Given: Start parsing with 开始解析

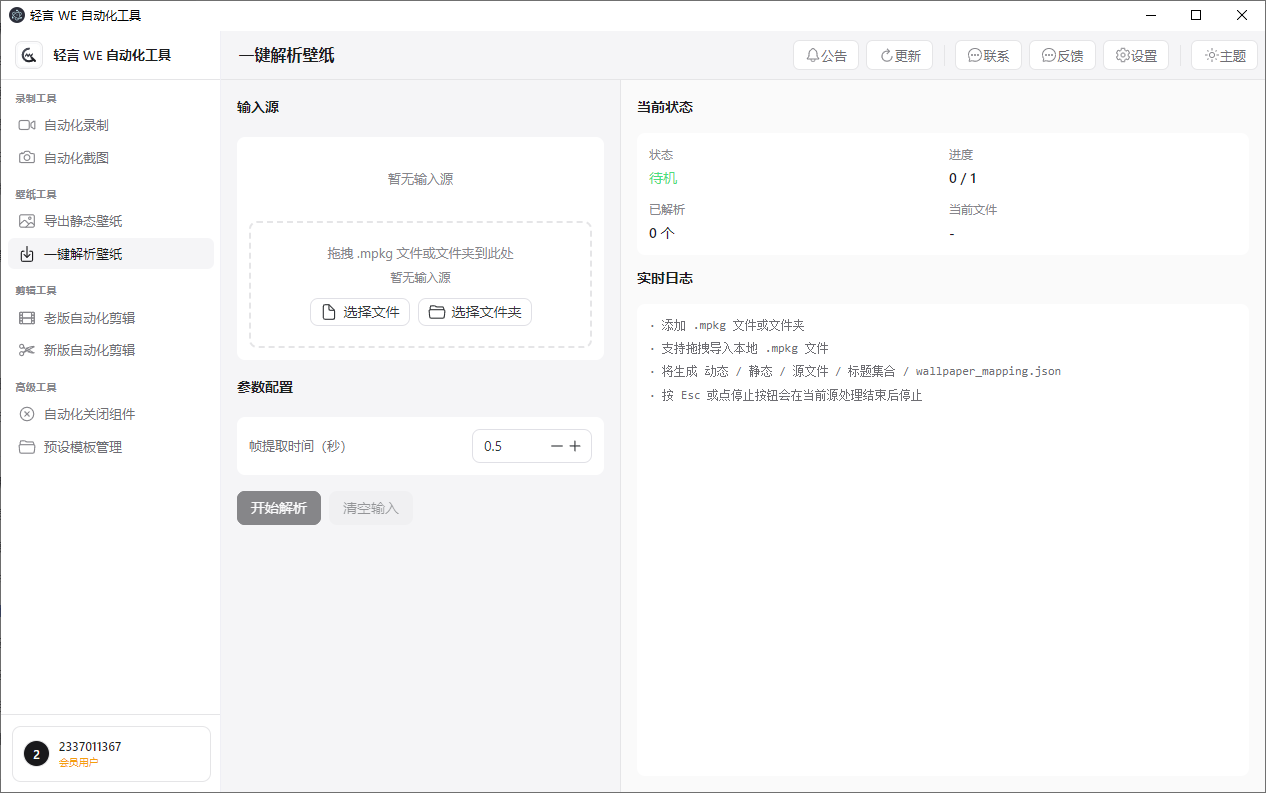Looking at the screenshot, I should click(x=278, y=507).
